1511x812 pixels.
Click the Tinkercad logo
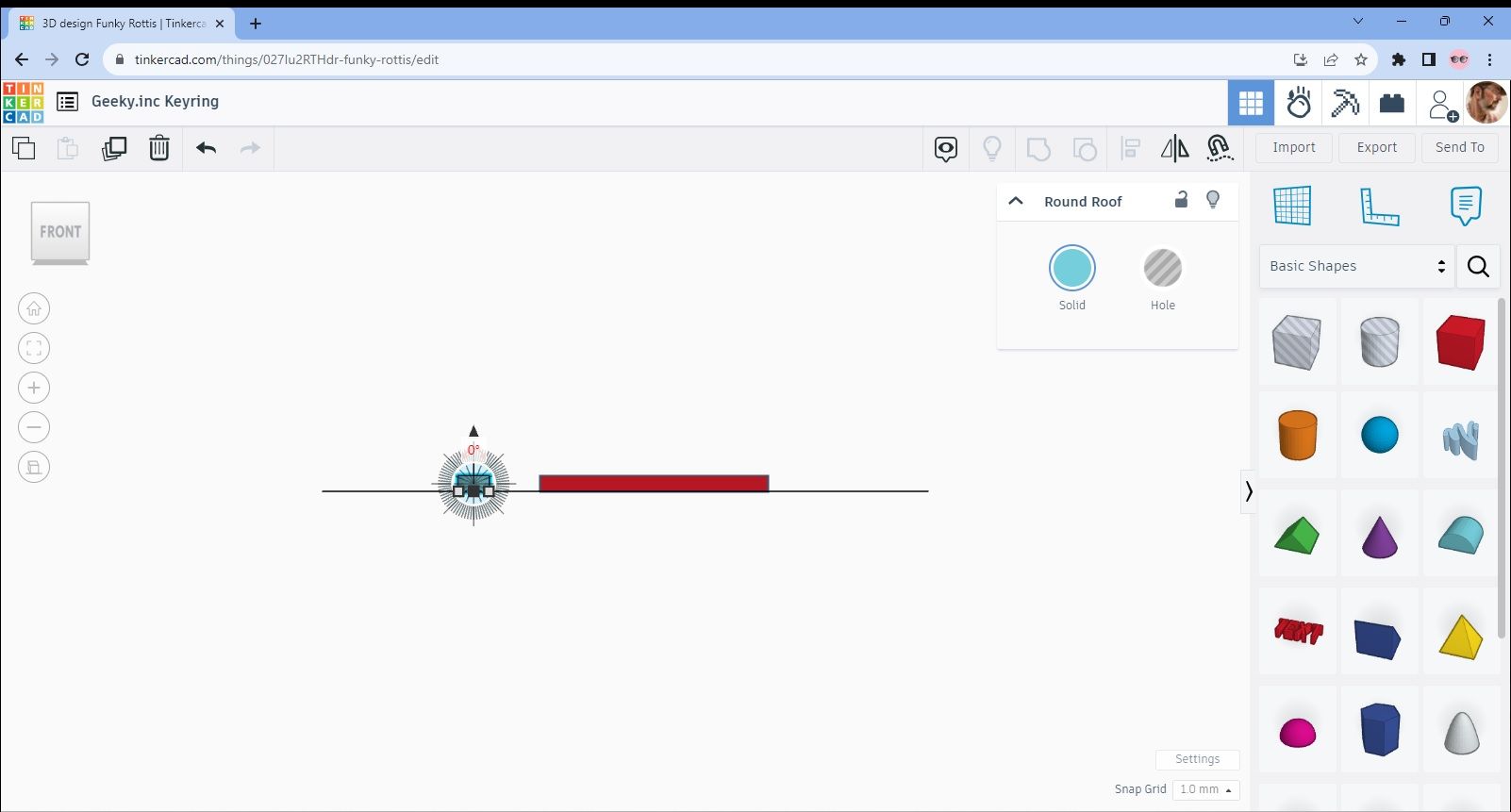[24, 103]
